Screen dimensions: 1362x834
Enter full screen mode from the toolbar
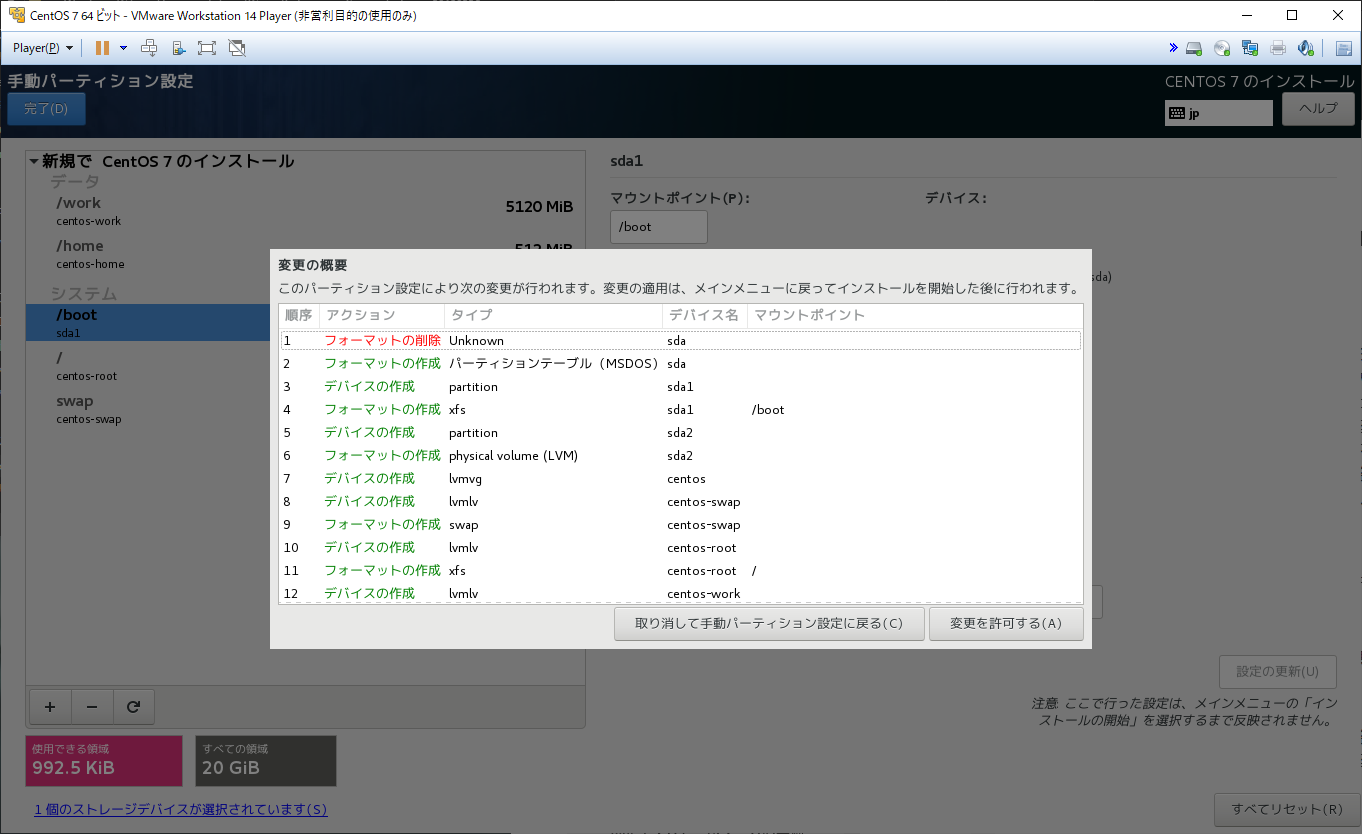pyautogui.click(x=207, y=48)
